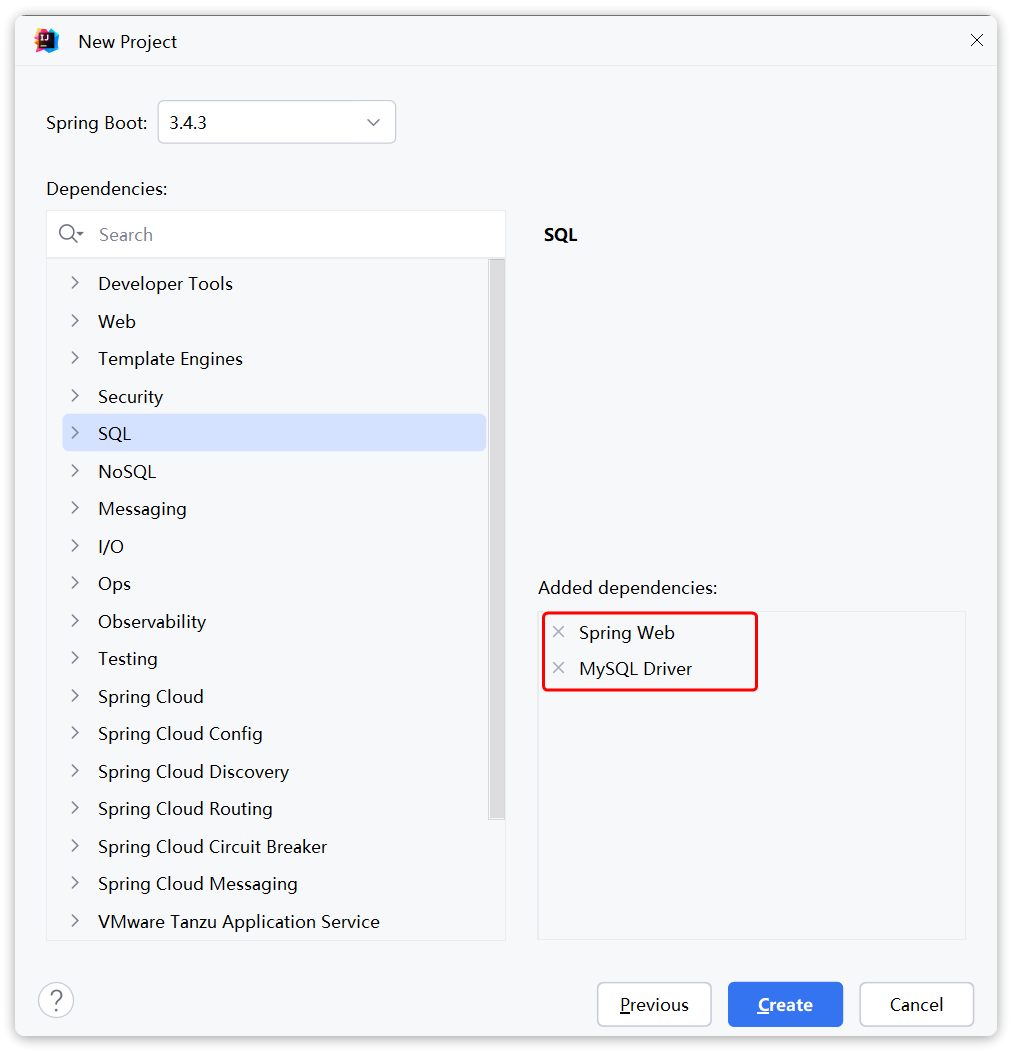Expand the Spring Cloud Config chevron
The image size is (1012, 1053).
tap(75, 733)
